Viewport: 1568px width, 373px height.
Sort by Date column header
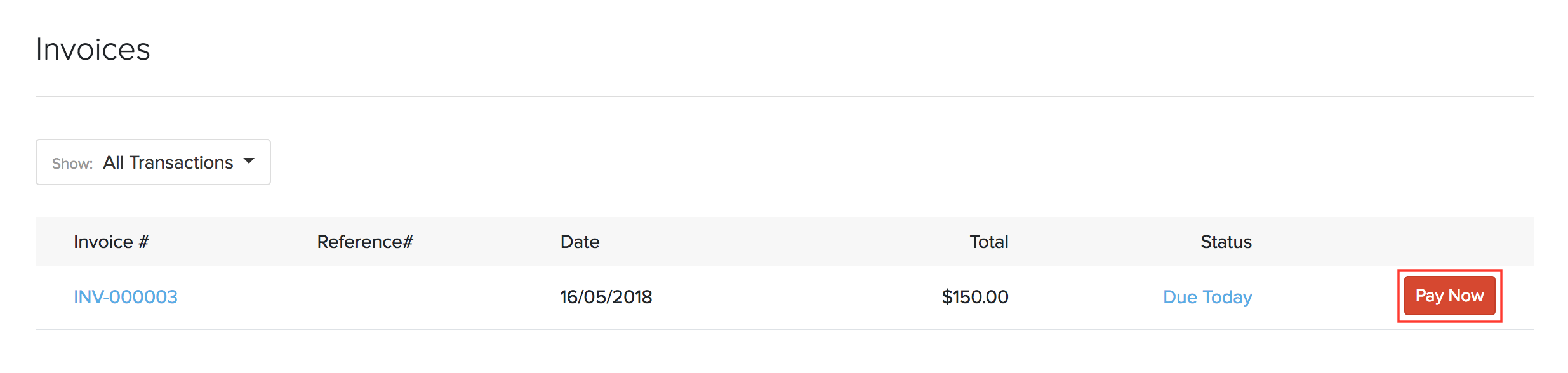tap(580, 242)
